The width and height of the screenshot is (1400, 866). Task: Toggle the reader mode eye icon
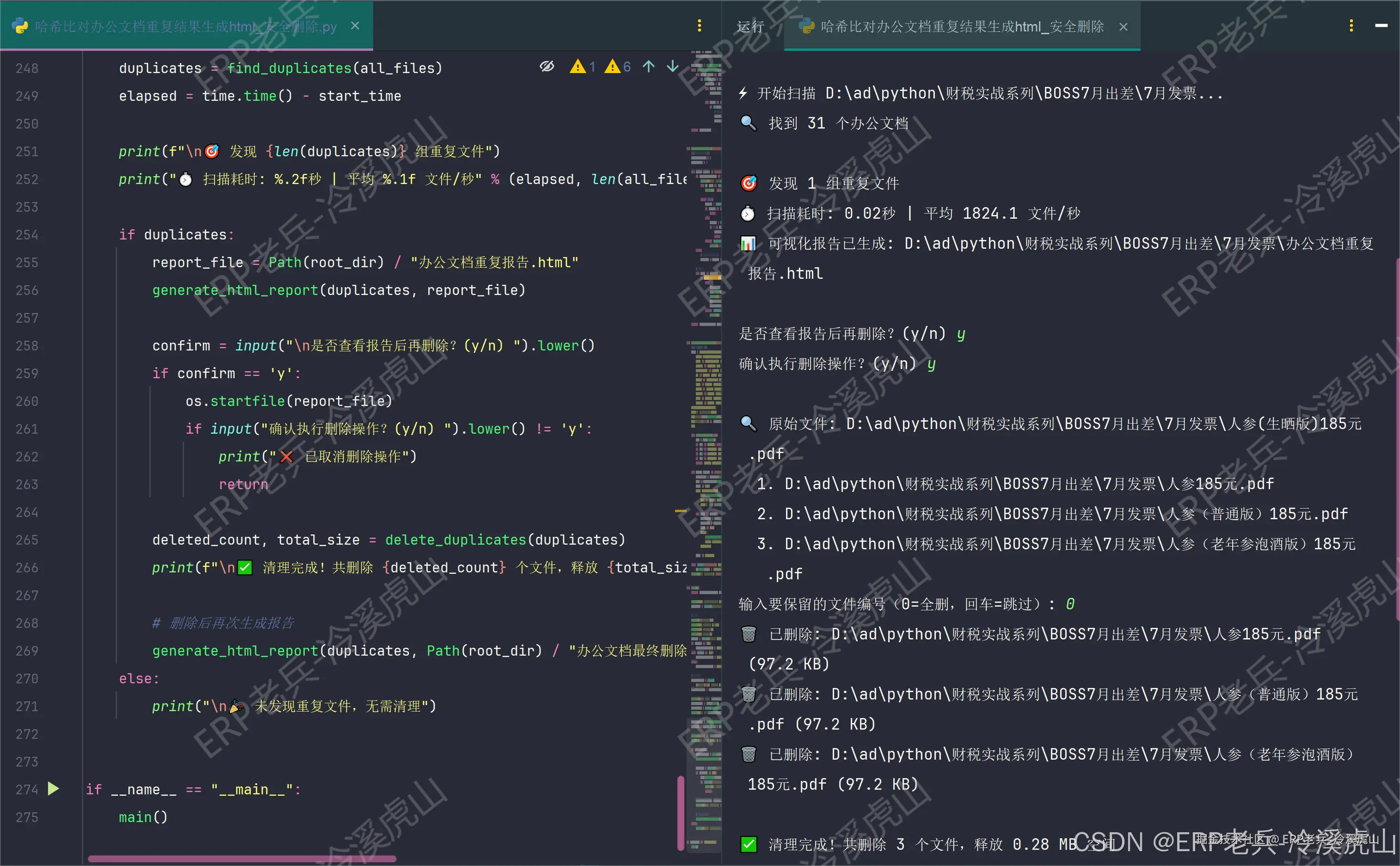click(x=547, y=67)
